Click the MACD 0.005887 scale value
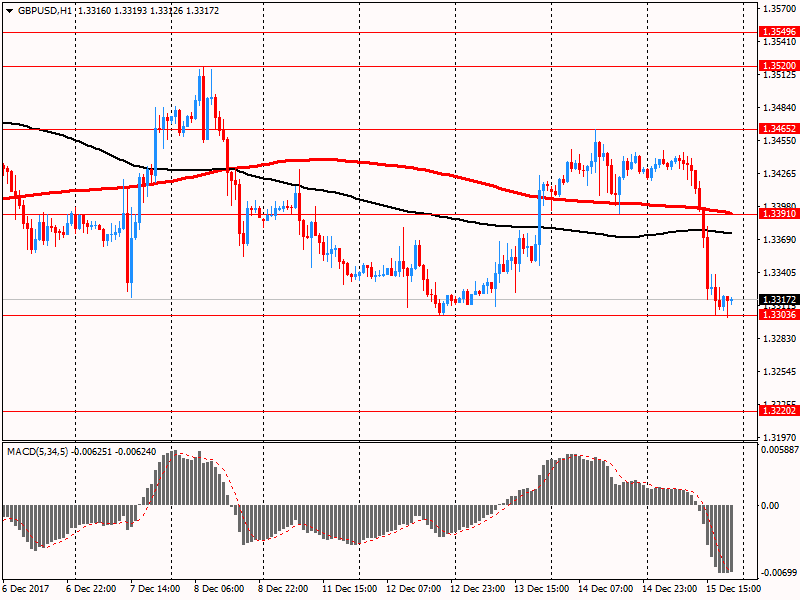 [x=780, y=450]
